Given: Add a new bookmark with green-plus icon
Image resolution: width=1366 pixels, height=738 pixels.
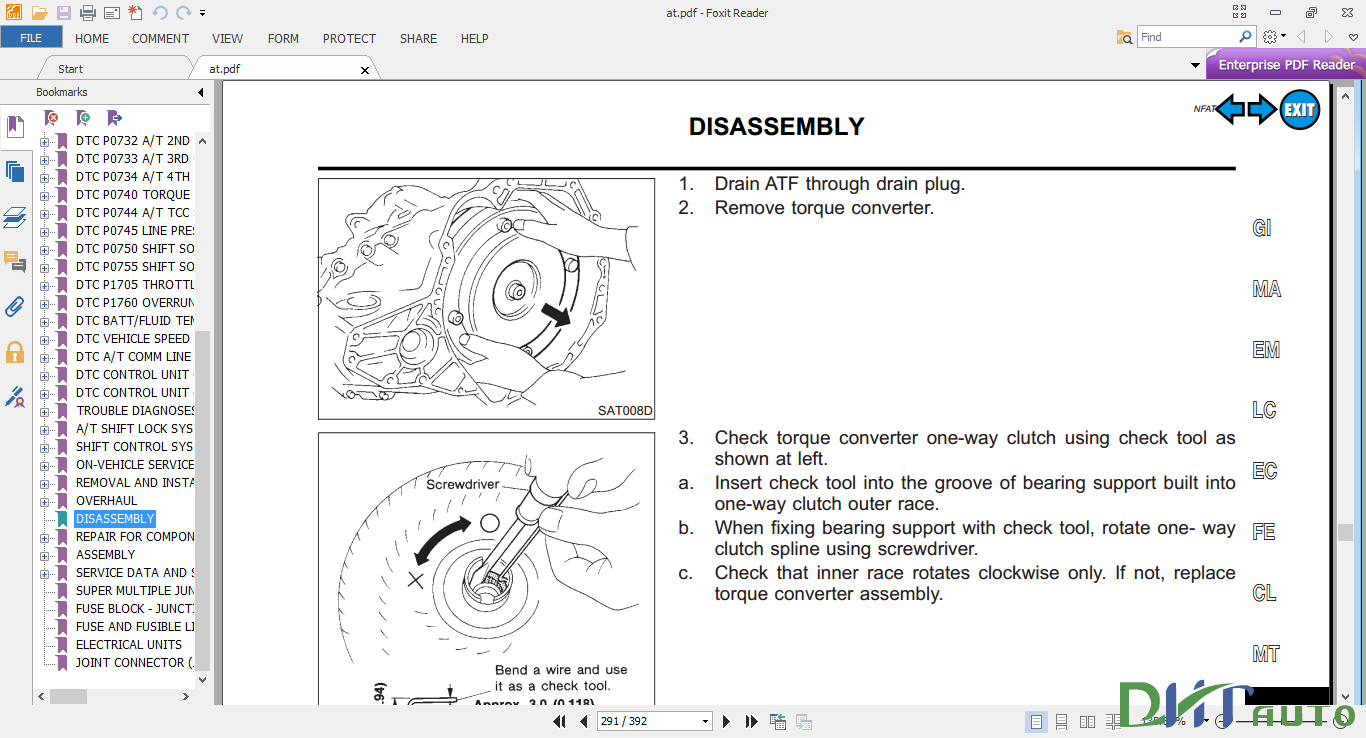Looking at the screenshot, I should (83, 118).
